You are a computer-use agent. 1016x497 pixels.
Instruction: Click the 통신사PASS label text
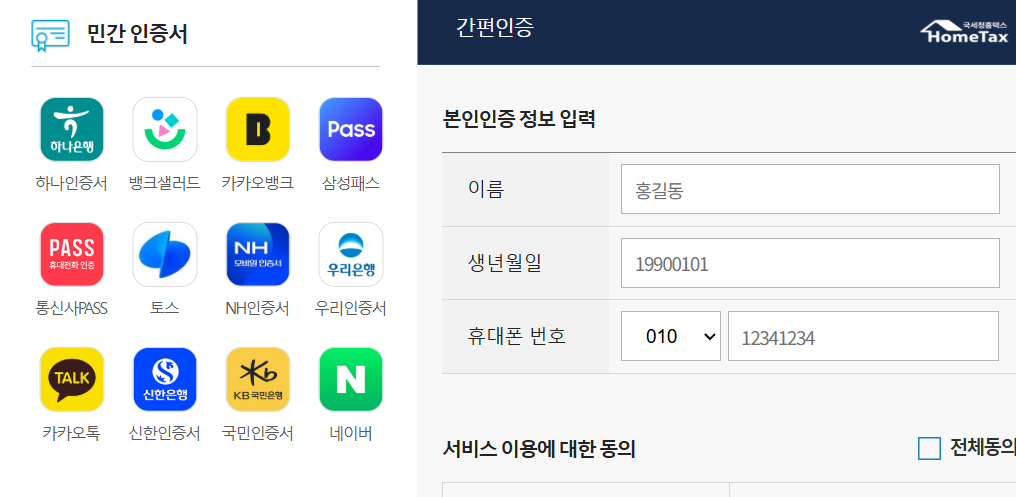(71, 308)
